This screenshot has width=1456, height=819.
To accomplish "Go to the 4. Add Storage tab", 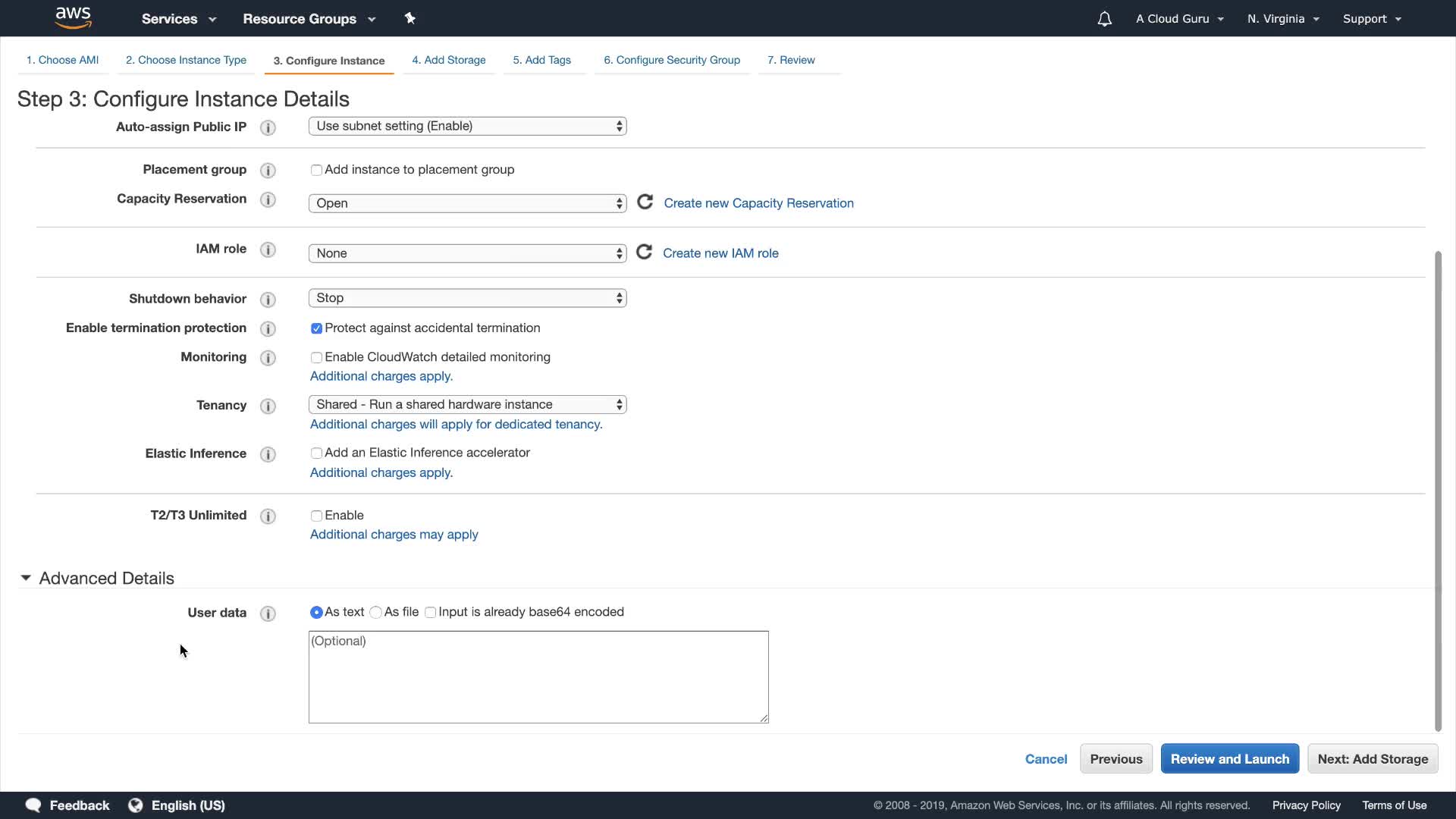I will pos(449,60).
